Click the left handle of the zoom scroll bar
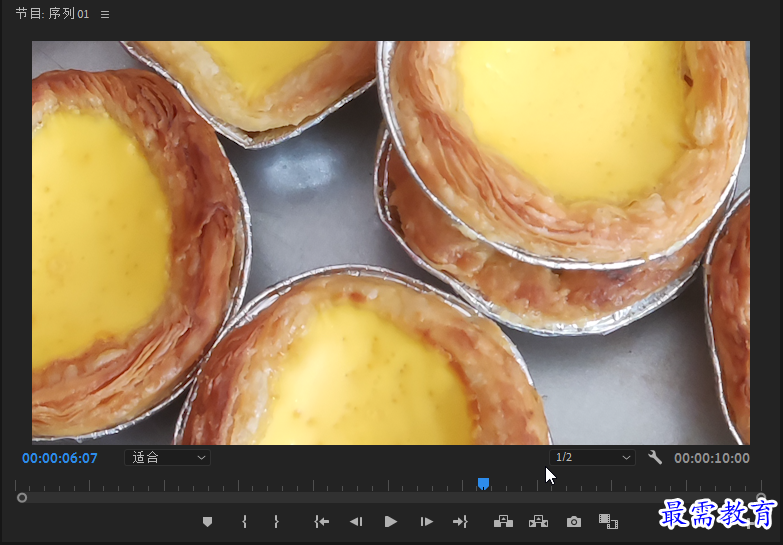 [21, 498]
